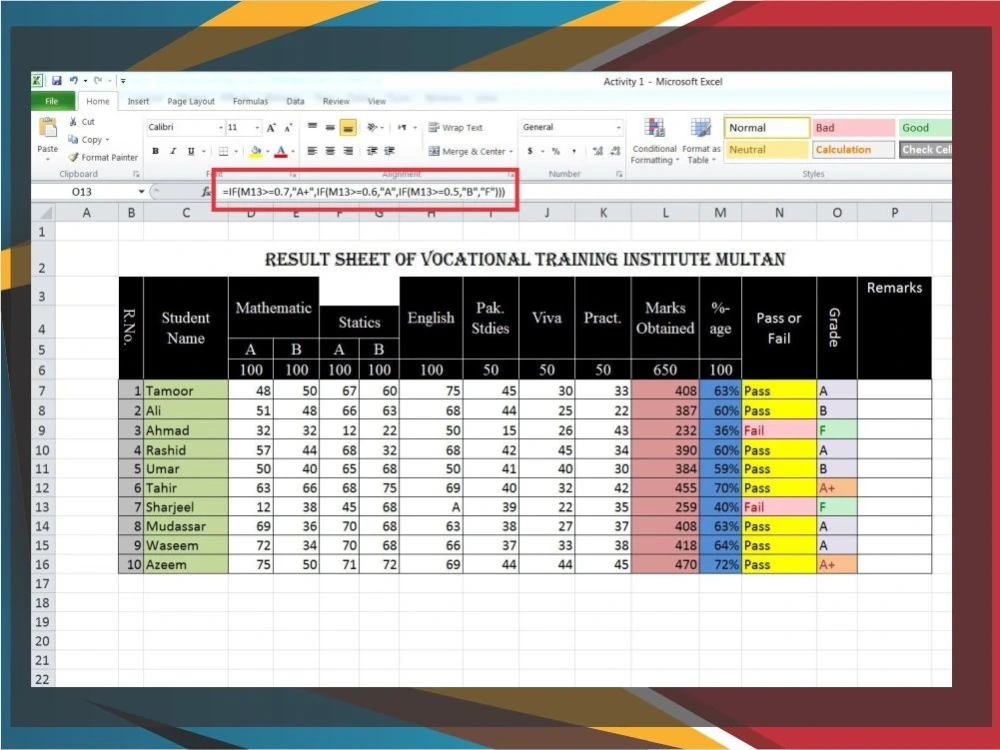Viewport: 1000px width, 750px height.
Task: Switch to the Formulas tab
Action: click(250, 101)
